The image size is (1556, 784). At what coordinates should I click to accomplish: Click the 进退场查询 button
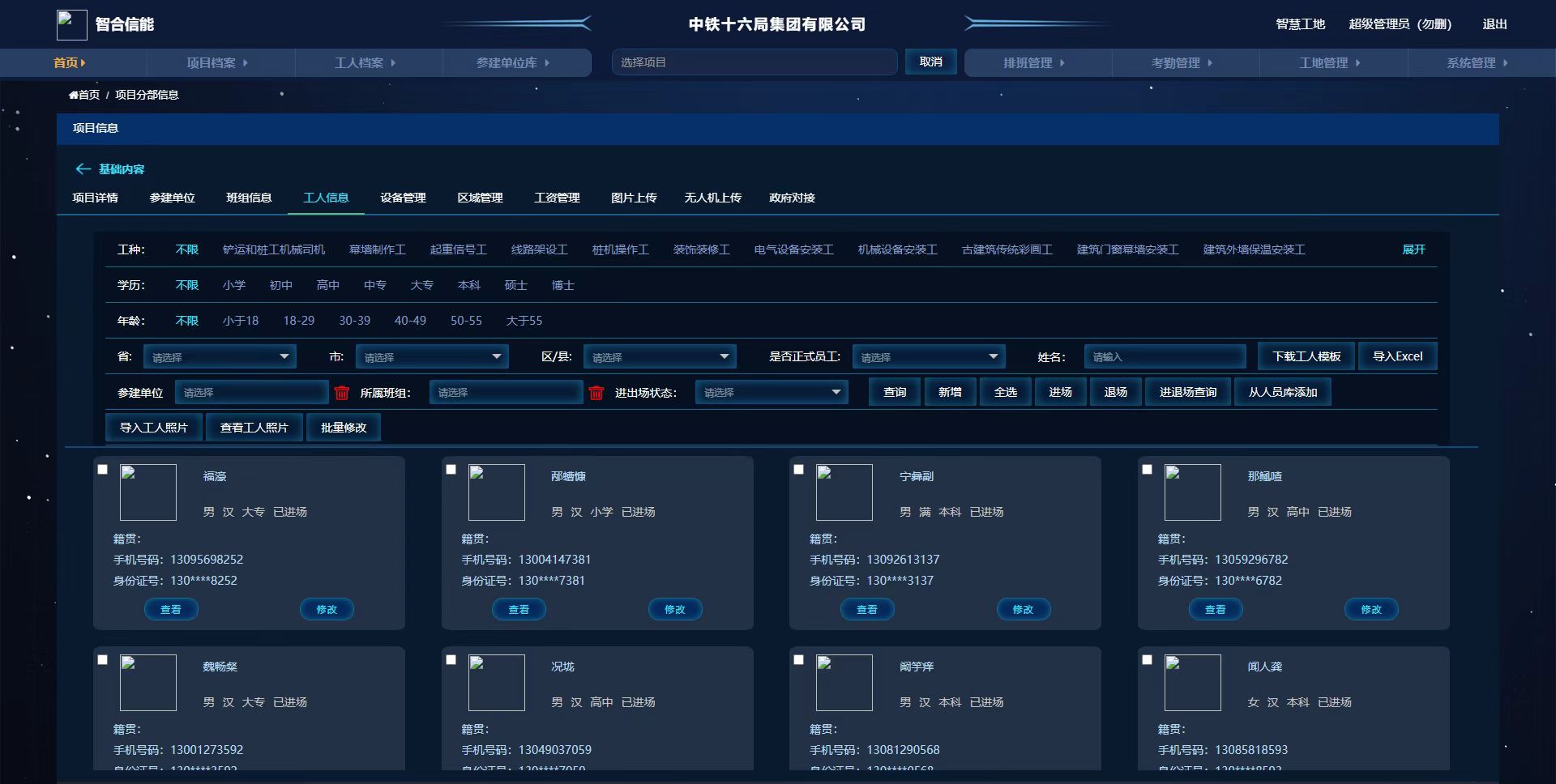pyautogui.click(x=1188, y=392)
